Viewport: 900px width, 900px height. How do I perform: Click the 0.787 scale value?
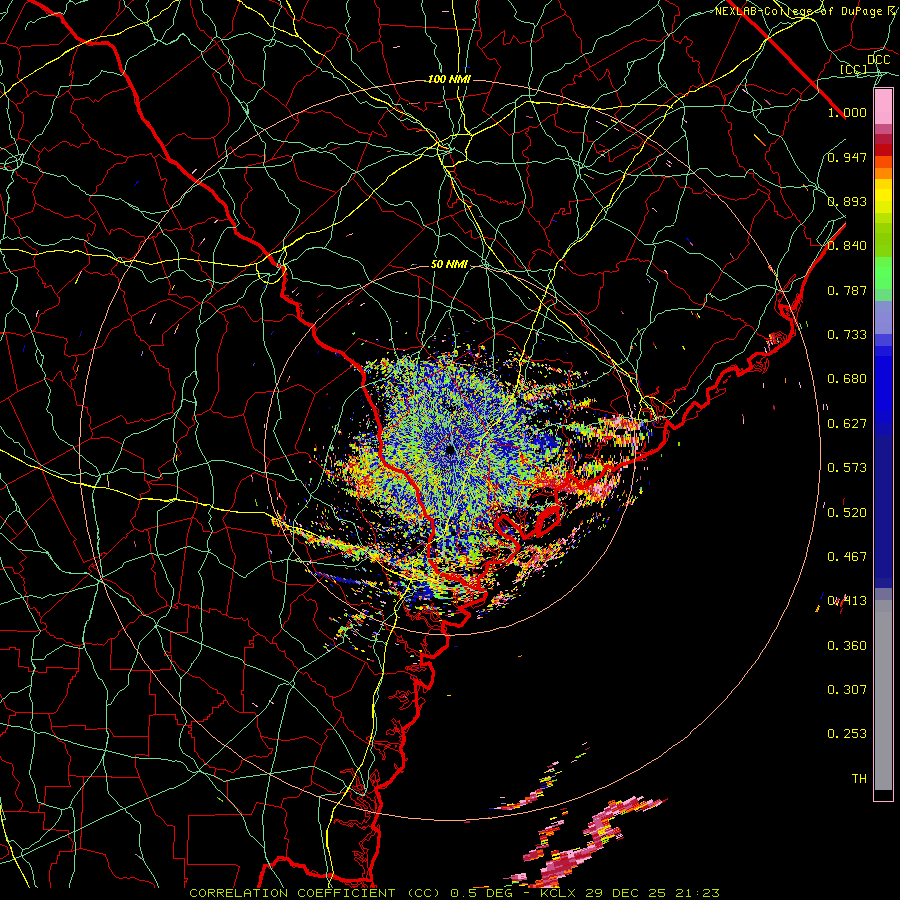847,290
